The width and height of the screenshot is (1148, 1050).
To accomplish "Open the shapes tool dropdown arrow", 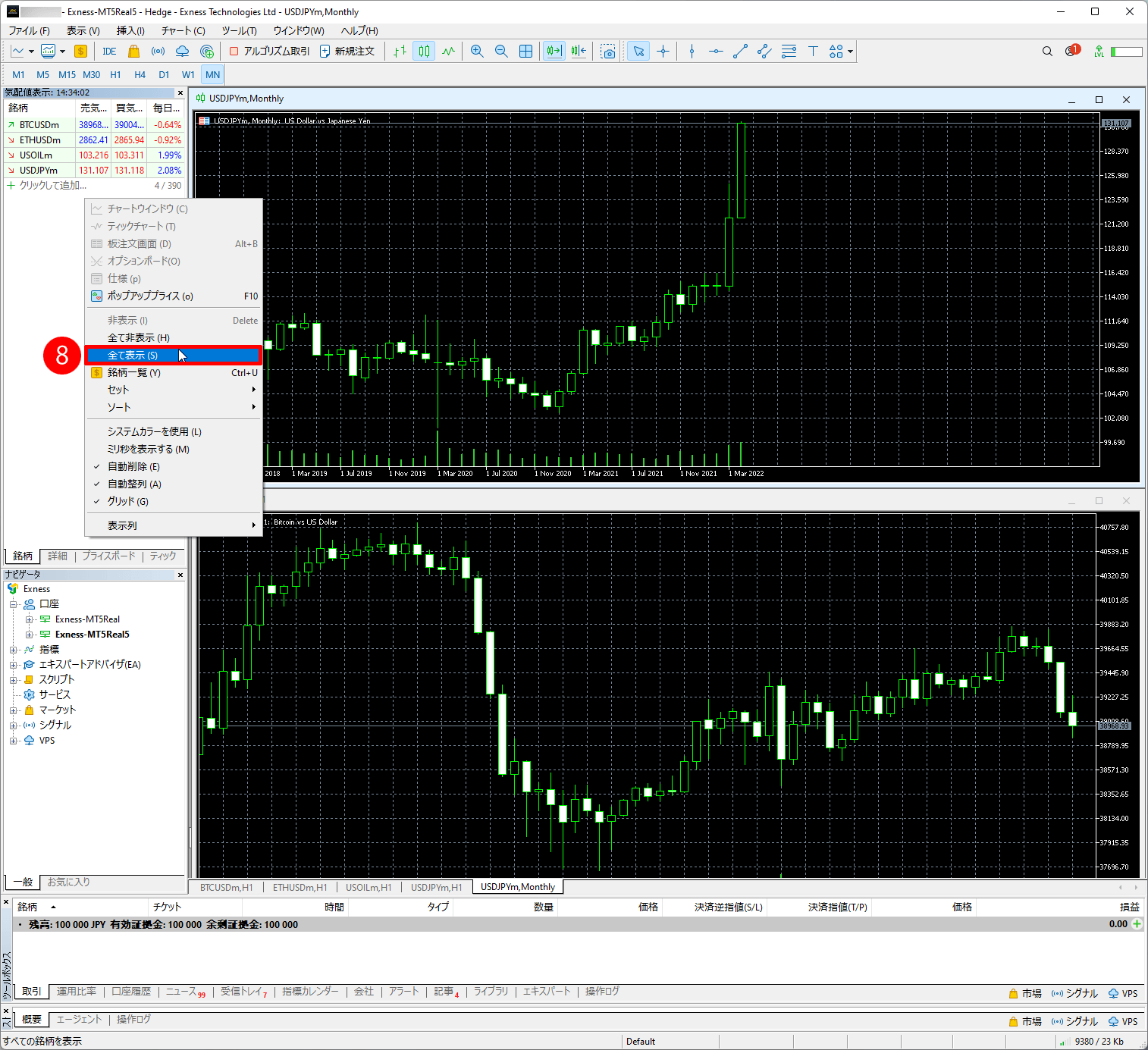I will tap(851, 52).
